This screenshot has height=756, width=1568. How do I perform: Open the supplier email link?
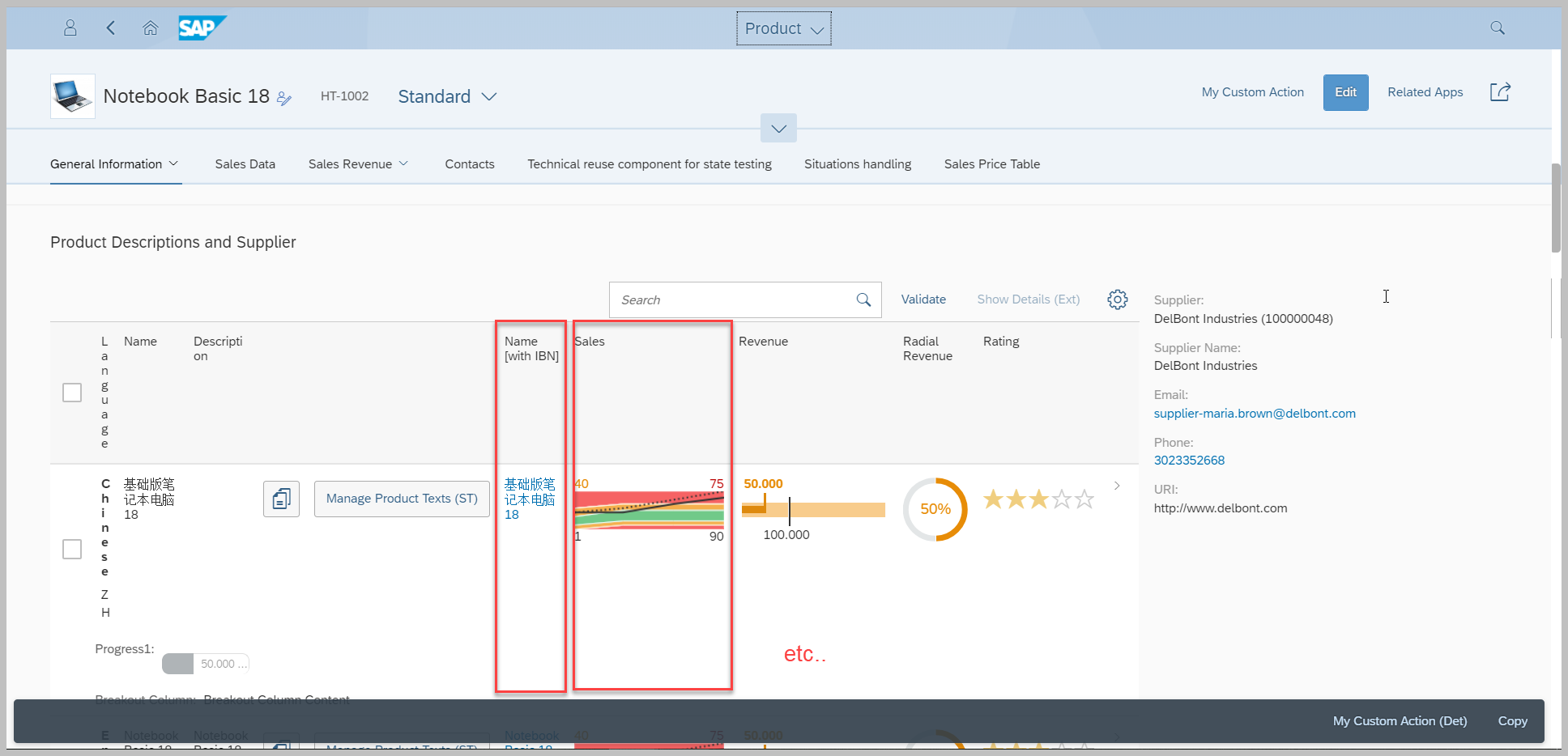tap(1255, 414)
